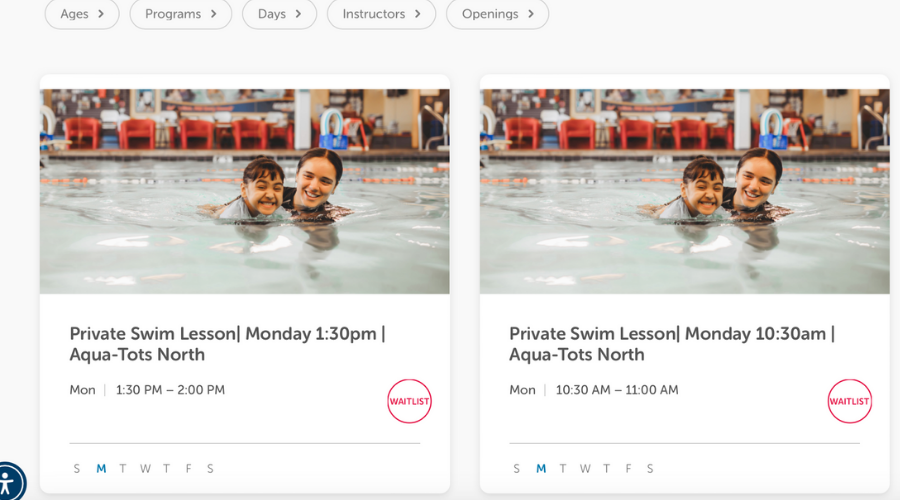This screenshot has width=900, height=500.
Task: Click 10:30 AM – 11:00 AM time text
Action: click(x=617, y=390)
